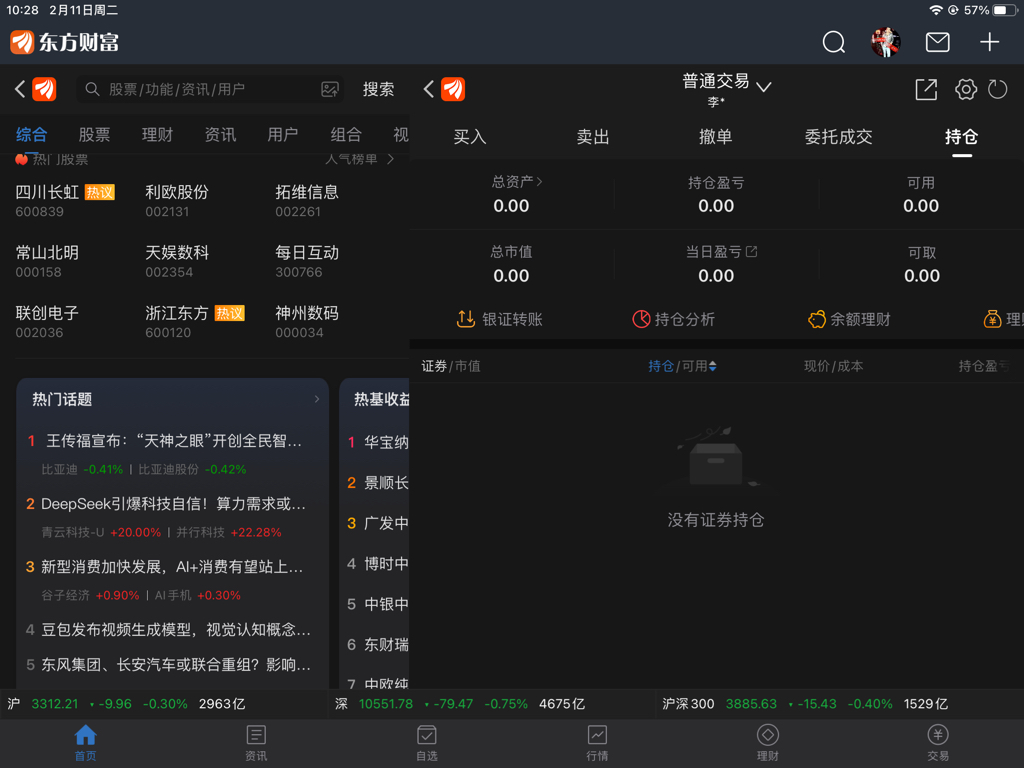Check the battery status indicator
Screen dimensions: 1024x768
click(1002, 10)
